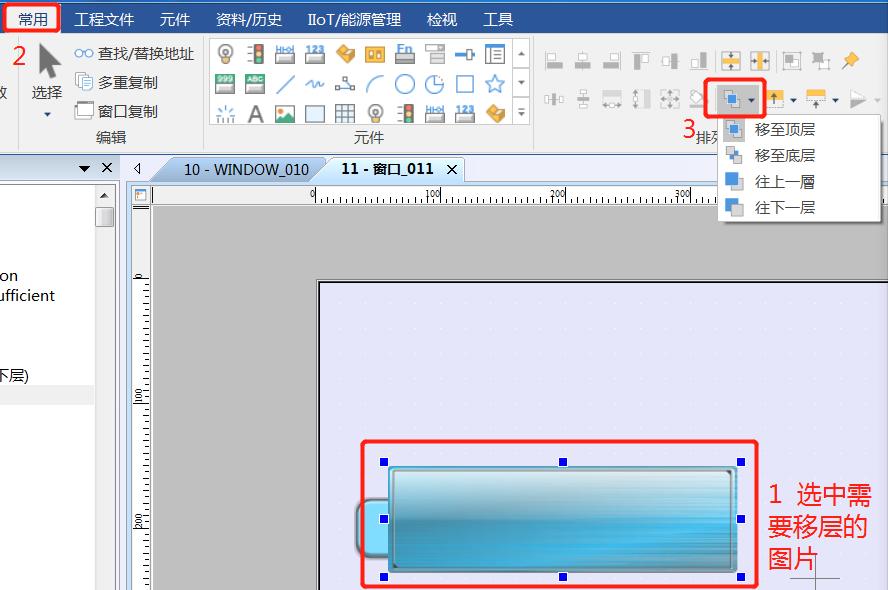This screenshot has height=590, width=888.
Task: Insert the green ABC ASCII display
Action: (x=255, y=84)
